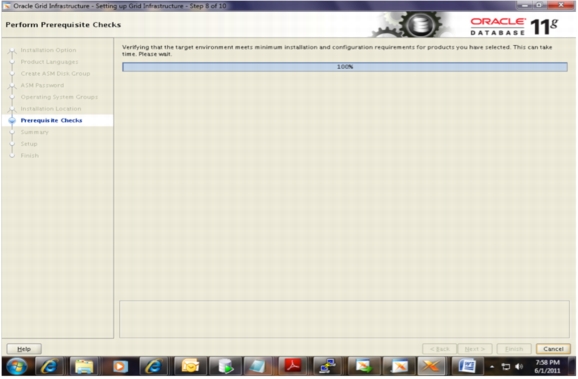Click the 'Verifying that the target environment' message
The height and width of the screenshot is (379, 578).
(337, 51)
